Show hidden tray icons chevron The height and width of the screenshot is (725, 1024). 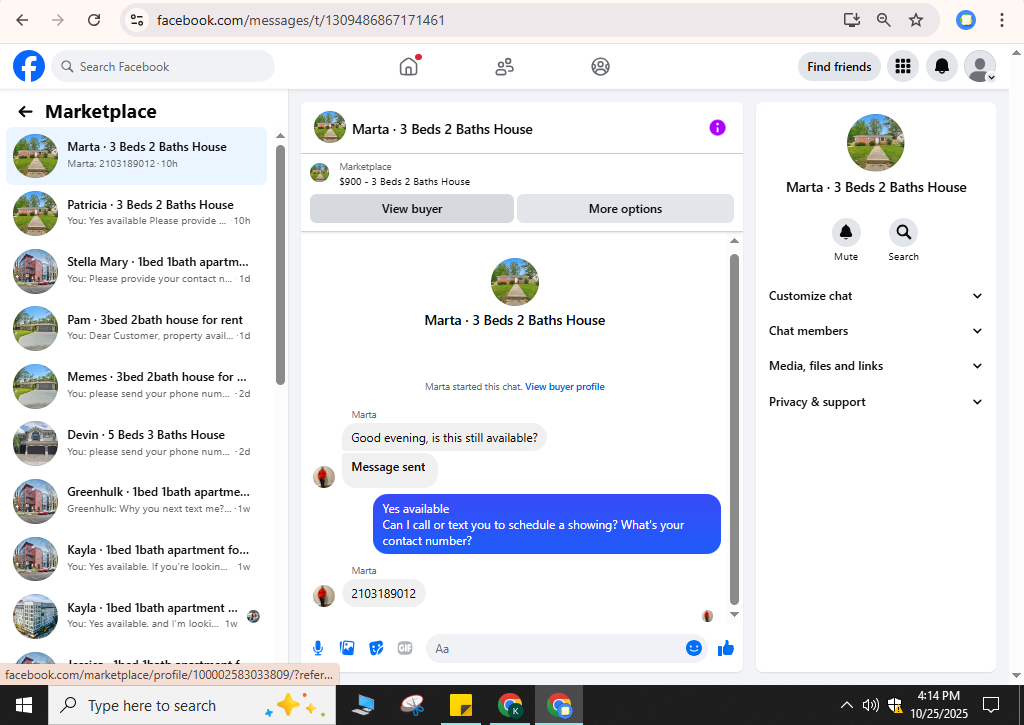pos(846,705)
